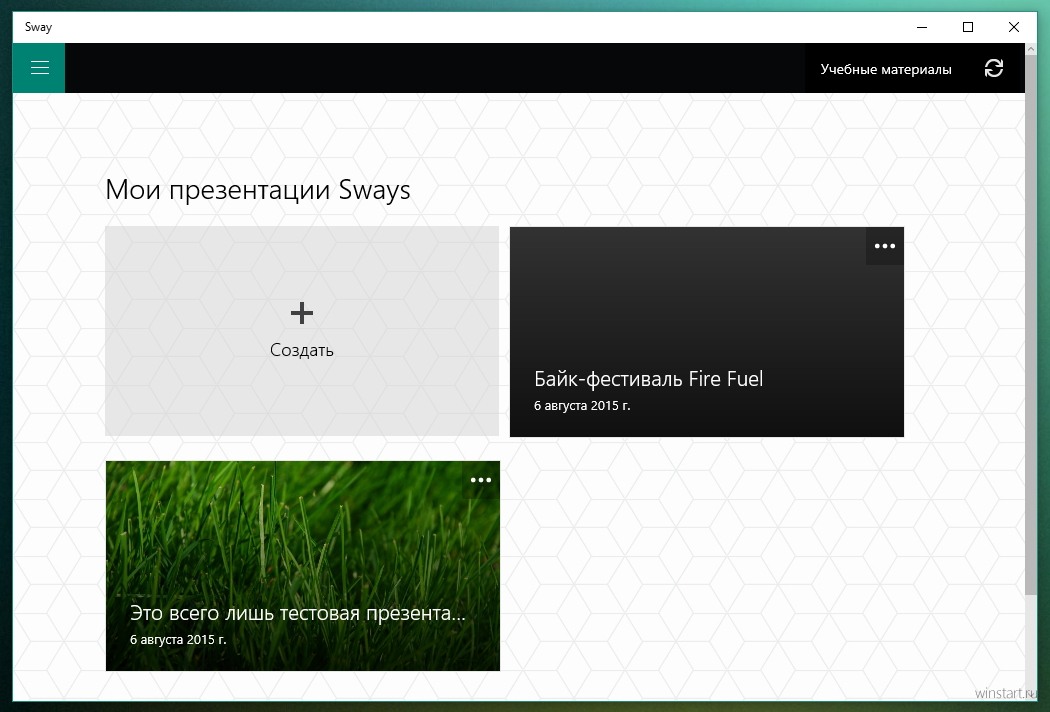This screenshot has width=1050, height=712.
Task: Click title Это всего лишь тестовая презента…
Action: coord(297,613)
